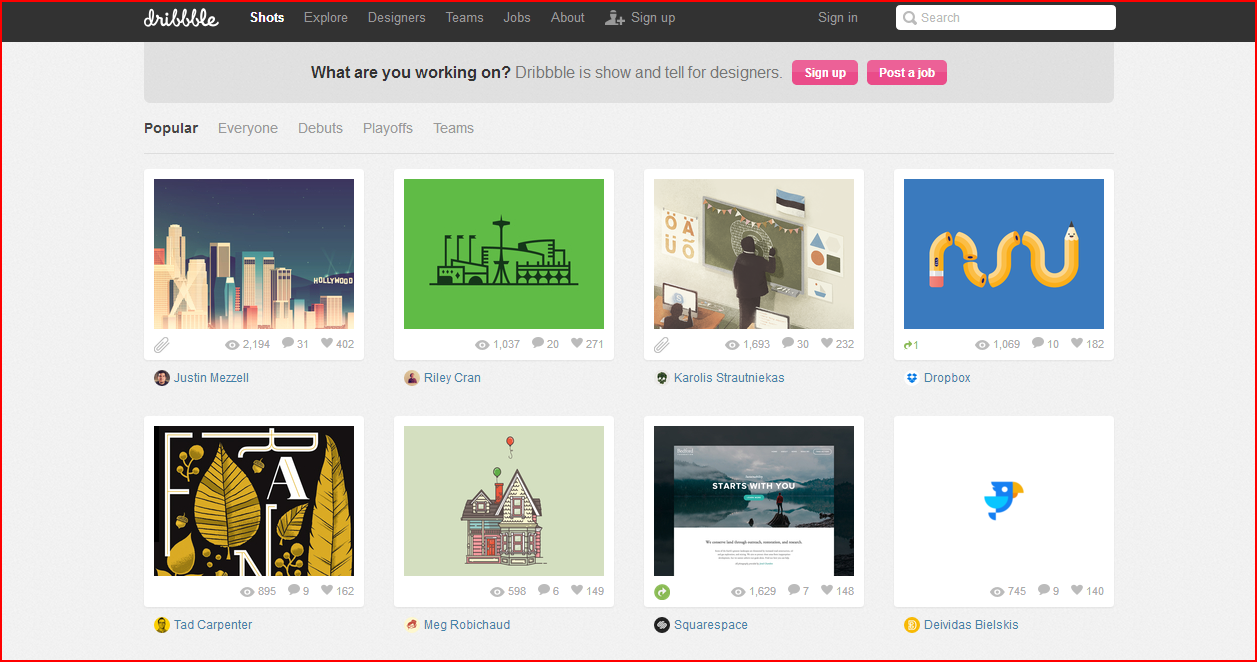This screenshot has width=1257, height=662.
Task: Click the green rebound icon on Squarespace shot
Action: (x=662, y=592)
